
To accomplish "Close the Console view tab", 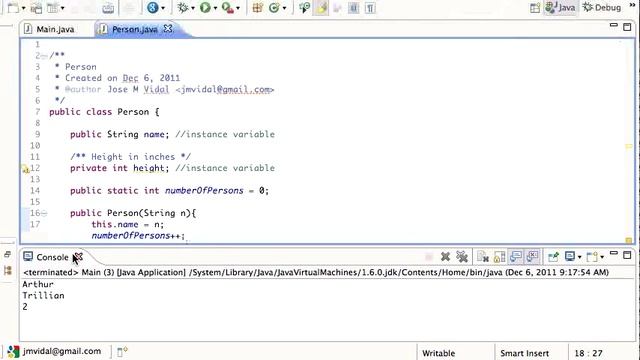I will coord(78,256).
